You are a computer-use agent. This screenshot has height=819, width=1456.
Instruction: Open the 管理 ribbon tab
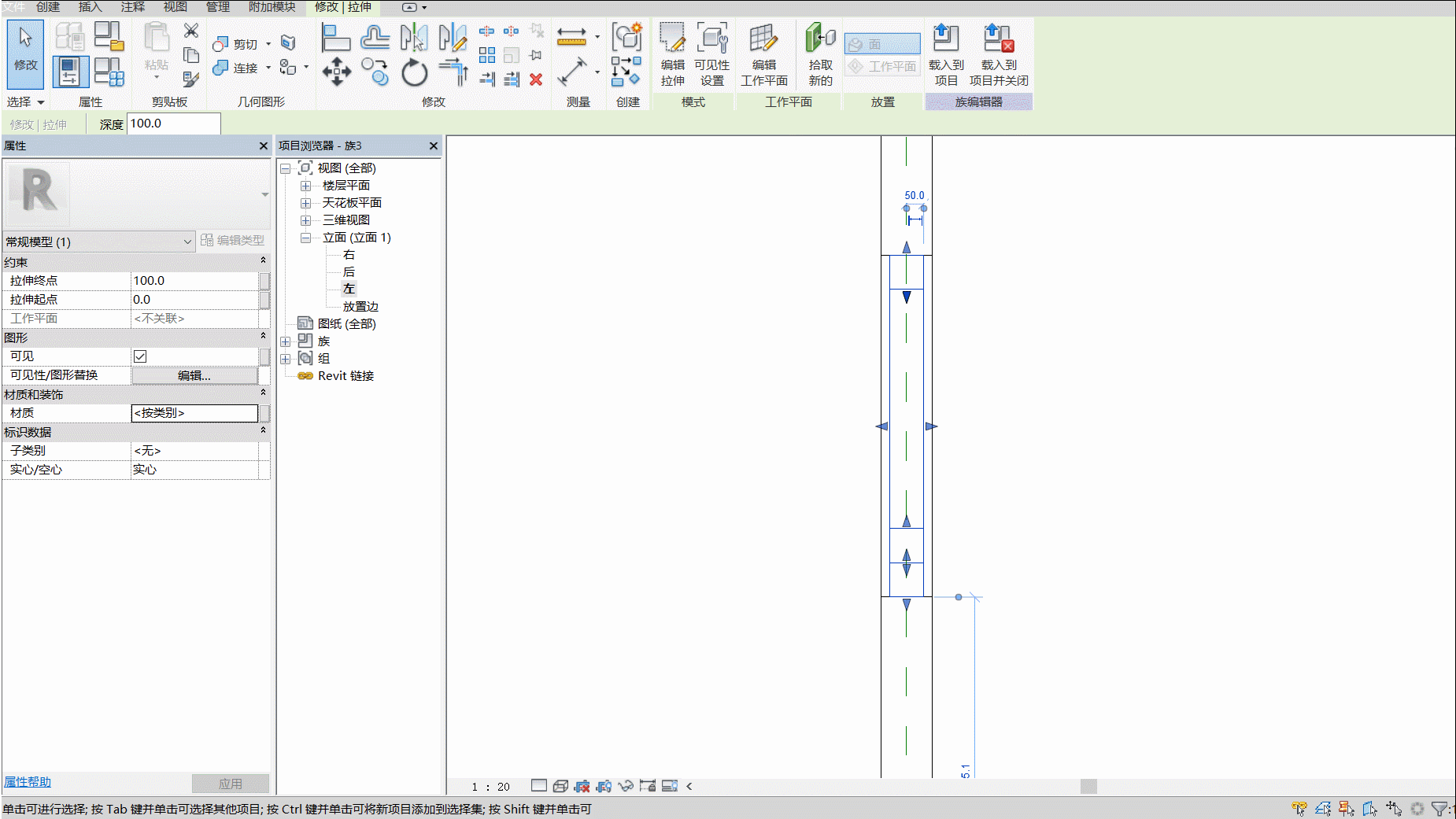click(x=217, y=7)
